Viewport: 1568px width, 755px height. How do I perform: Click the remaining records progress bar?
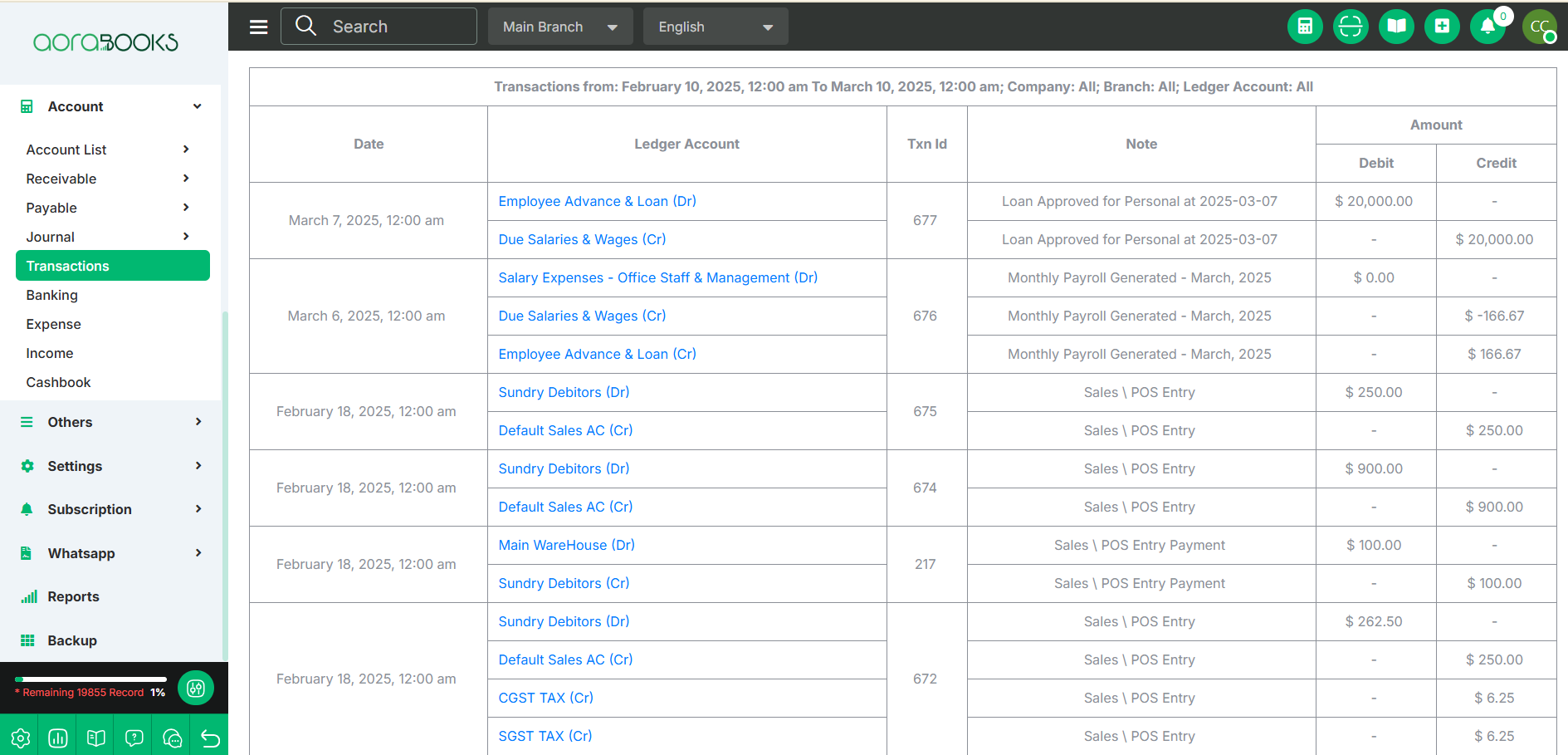[90, 679]
